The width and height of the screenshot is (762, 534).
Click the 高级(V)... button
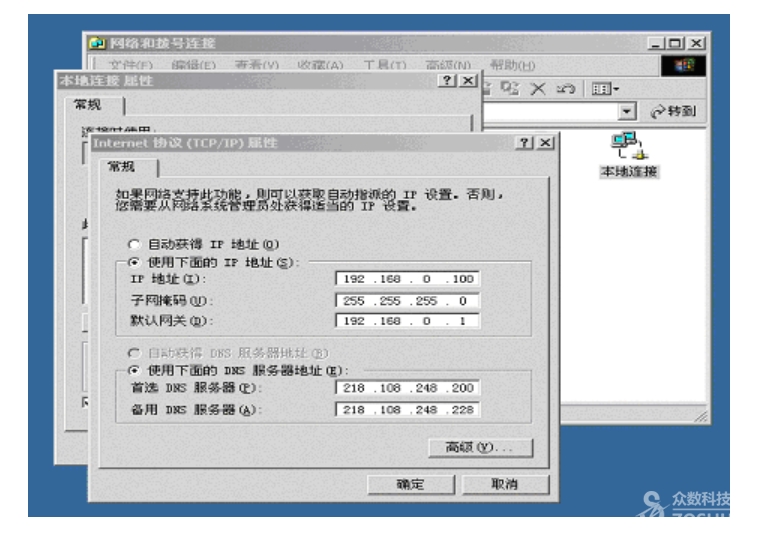point(481,448)
